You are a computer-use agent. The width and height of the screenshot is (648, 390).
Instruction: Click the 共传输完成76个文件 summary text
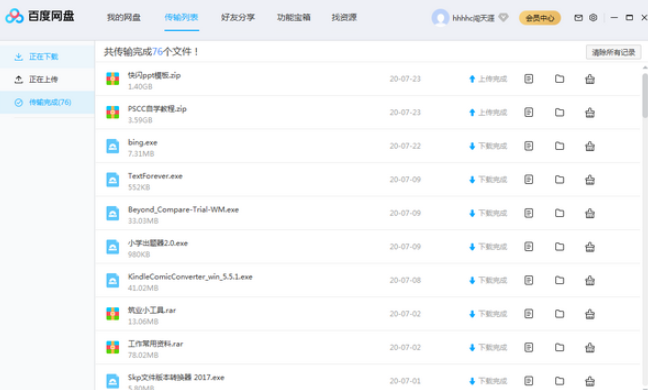[152, 52]
